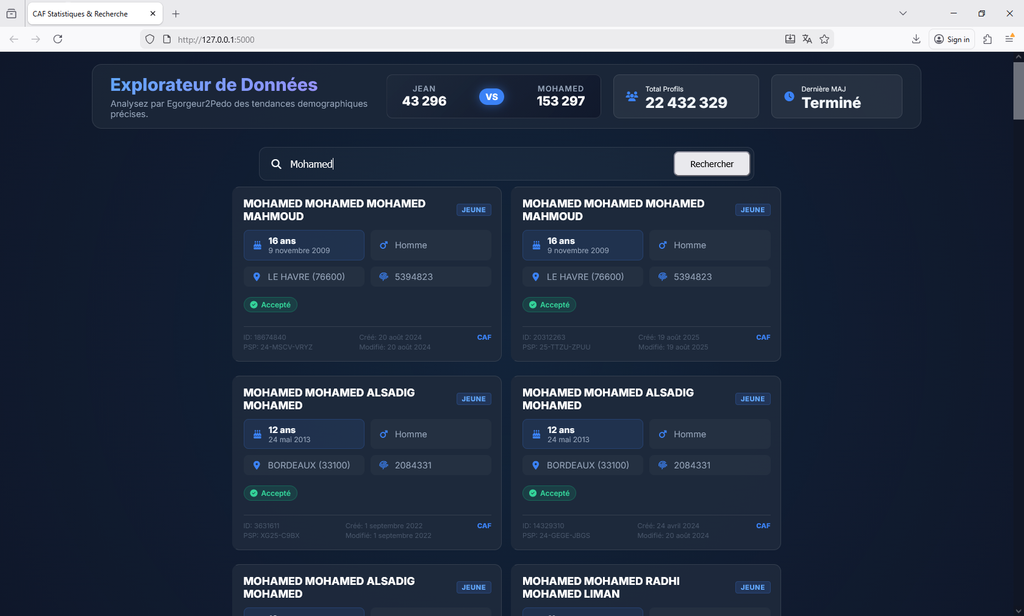Open the browser hamburger application menu
This screenshot has height=616, width=1024.
click(1010, 39)
